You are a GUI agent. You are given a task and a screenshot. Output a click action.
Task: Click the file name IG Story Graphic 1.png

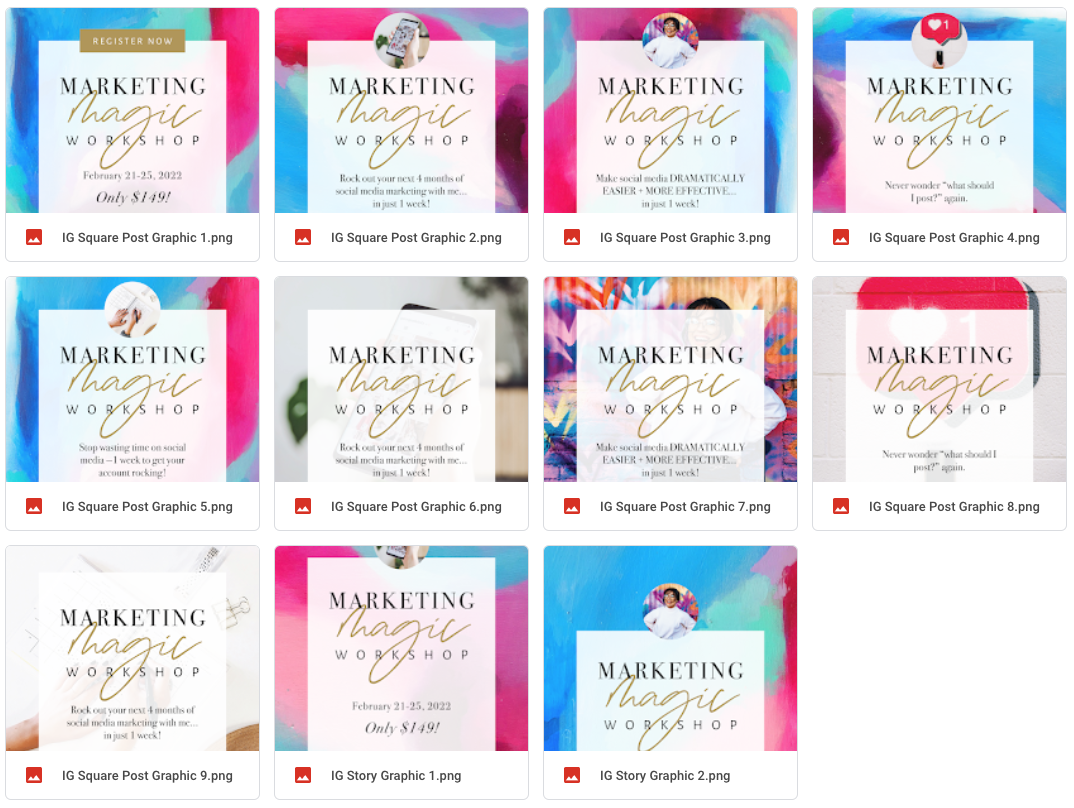[x=396, y=776]
